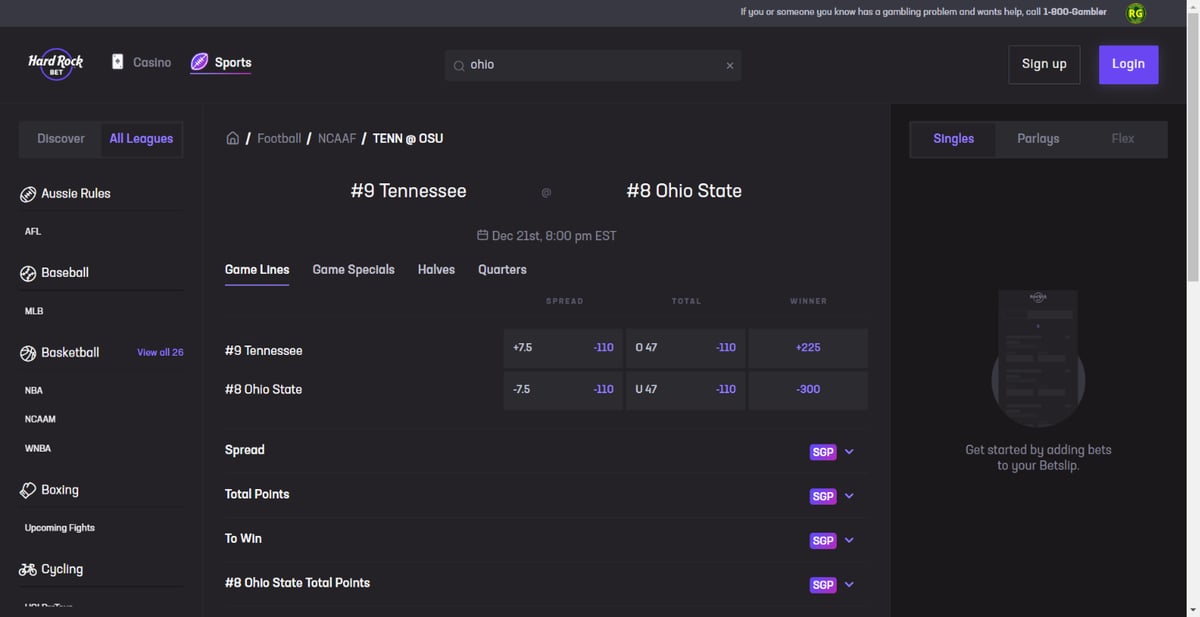The image size is (1200, 617).
Task: Click the Casino card icon
Action: 118,62
